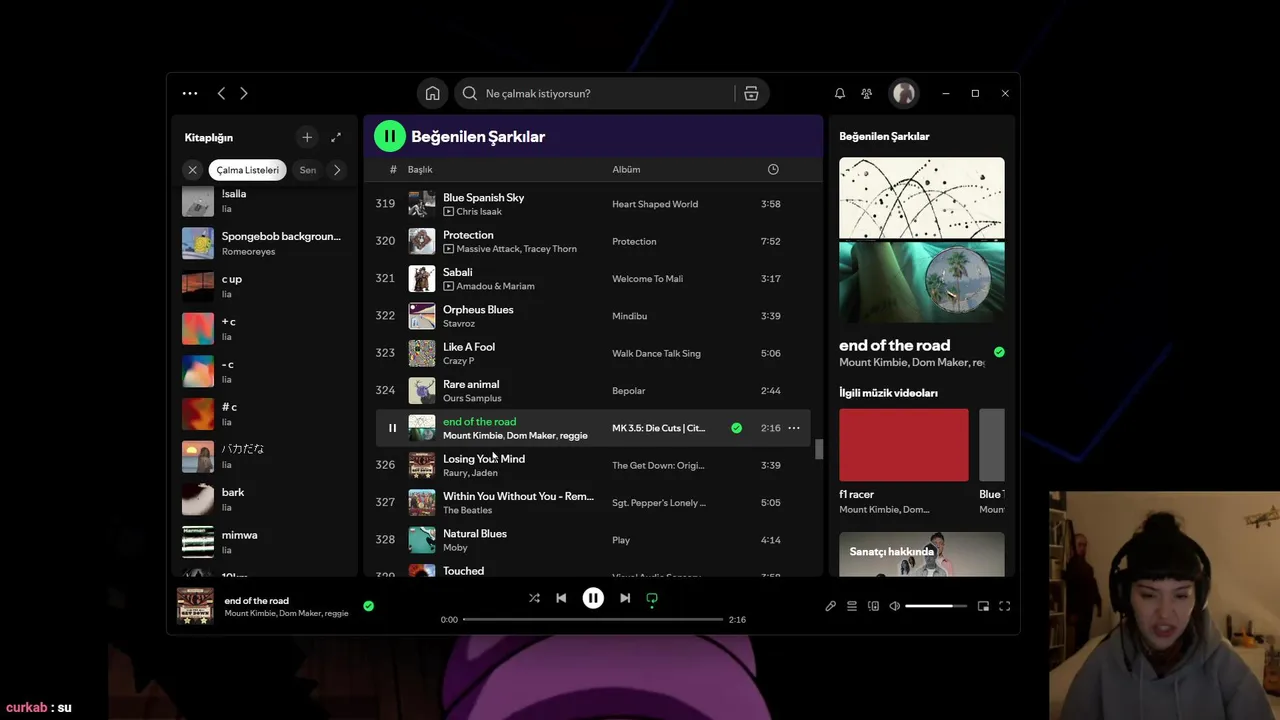Open artist link 'The Beatles'

[x=467, y=510]
